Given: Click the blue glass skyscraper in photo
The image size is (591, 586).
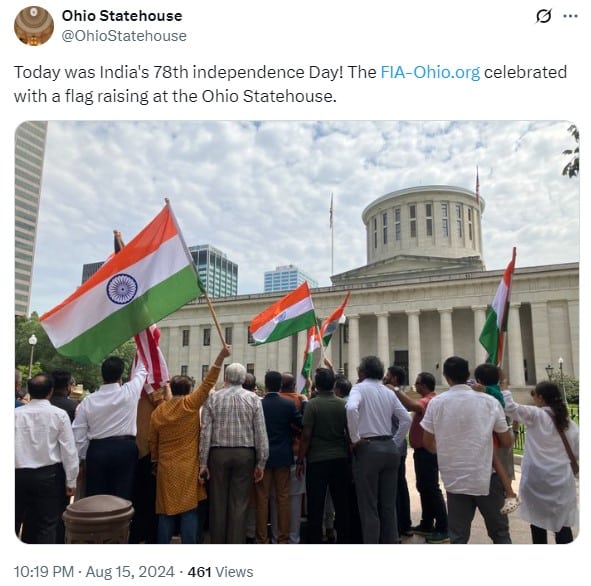Looking at the screenshot, I should click(x=214, y=271).
